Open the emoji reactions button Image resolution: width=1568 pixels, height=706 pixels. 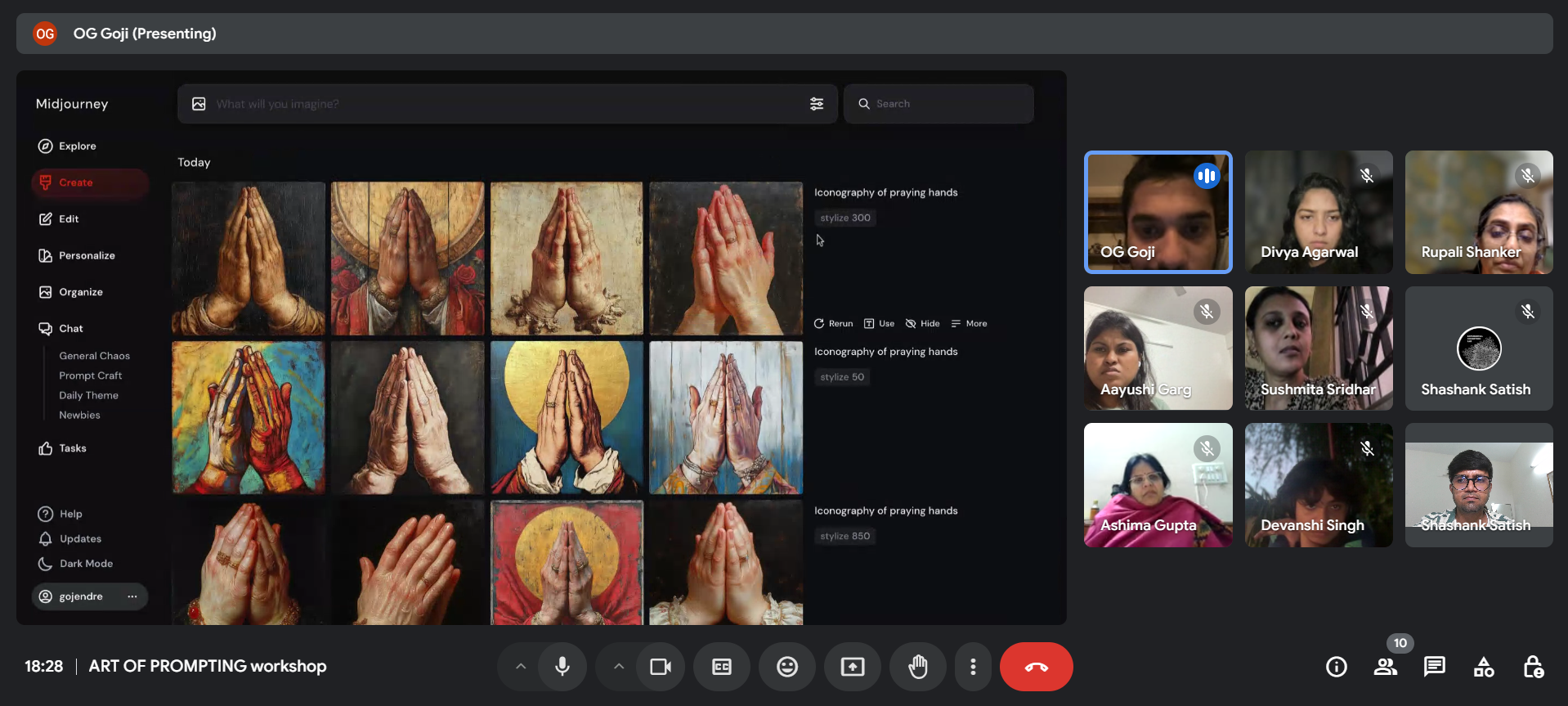pos(787,667)
